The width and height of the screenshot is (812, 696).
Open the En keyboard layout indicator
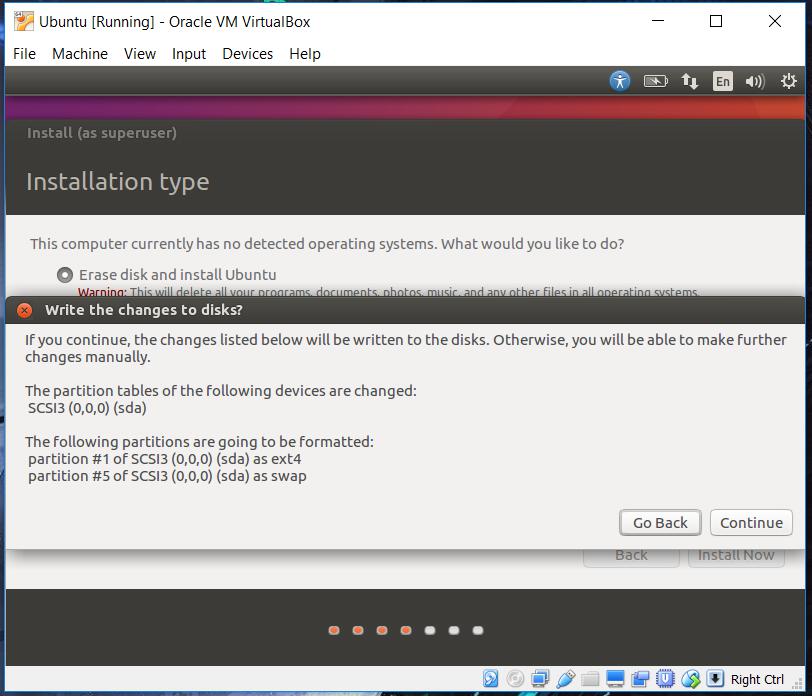(x=722, y=81)
